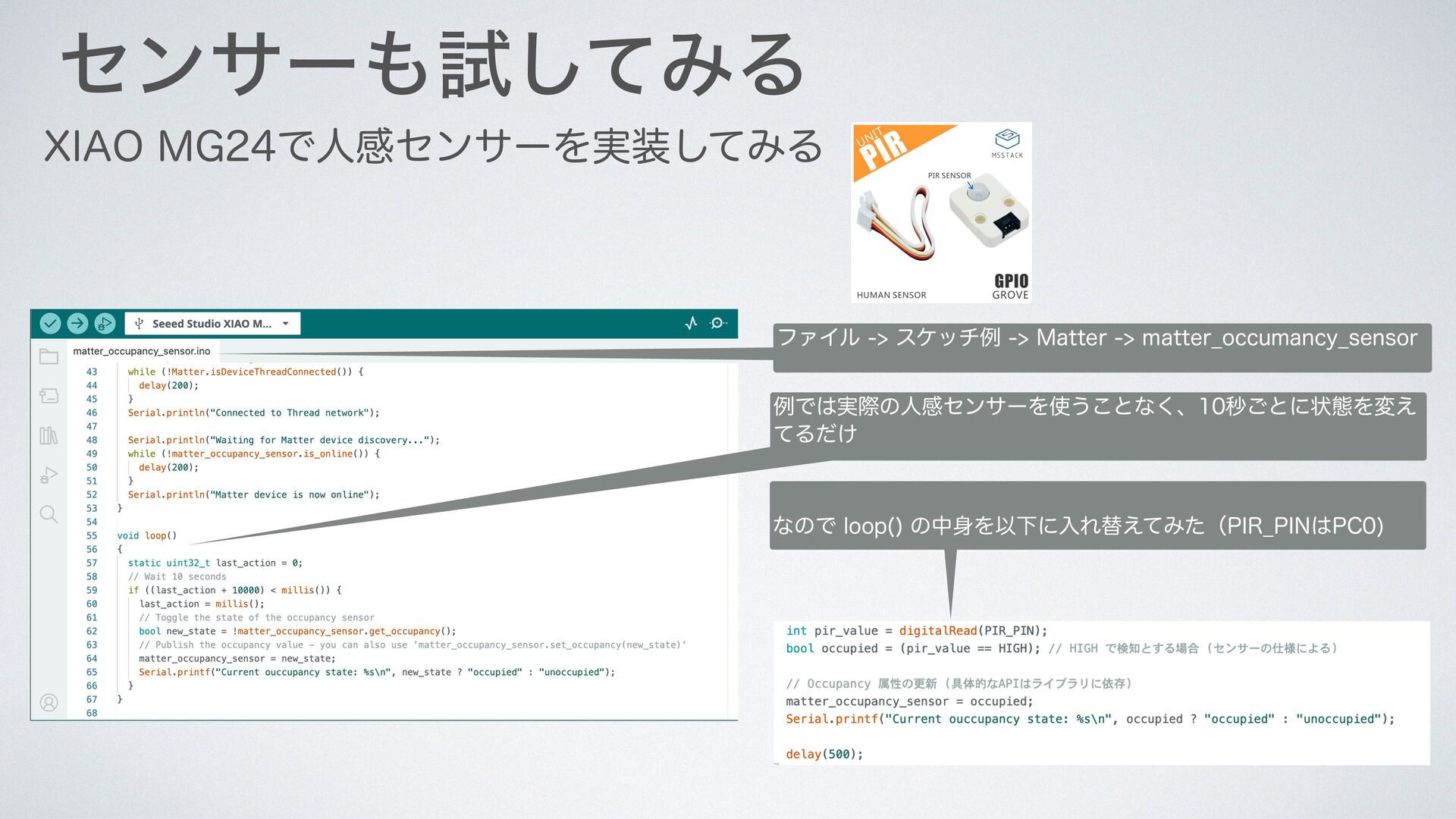This screenshot has width=1456, height=819.
Task: Click line number 55 in gutter
Action: [x=92, y=535]
